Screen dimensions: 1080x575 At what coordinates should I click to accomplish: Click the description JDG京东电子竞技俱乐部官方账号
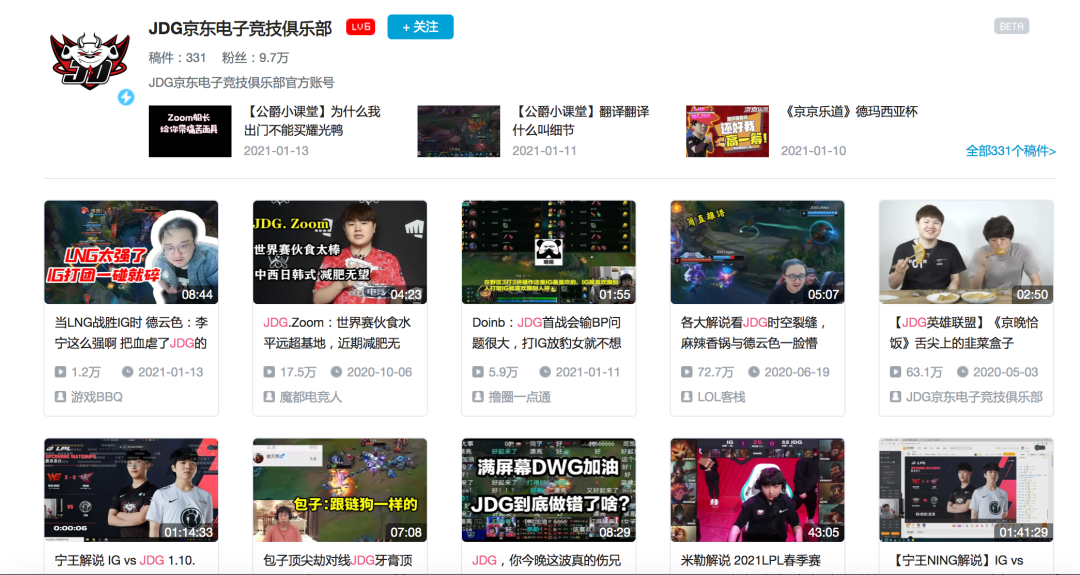pyautogui.click(x=241, y=83)
